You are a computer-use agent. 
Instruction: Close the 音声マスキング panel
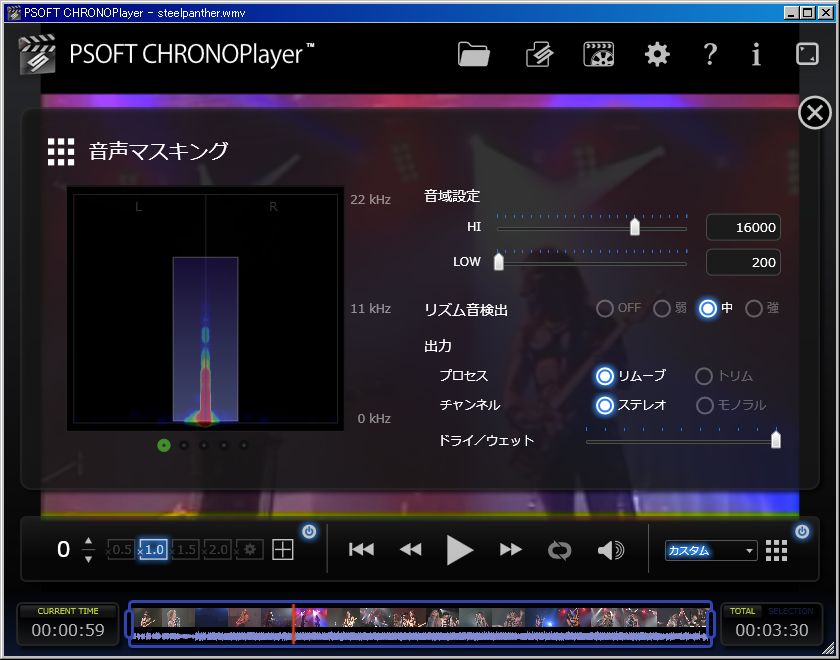[815, 113]
